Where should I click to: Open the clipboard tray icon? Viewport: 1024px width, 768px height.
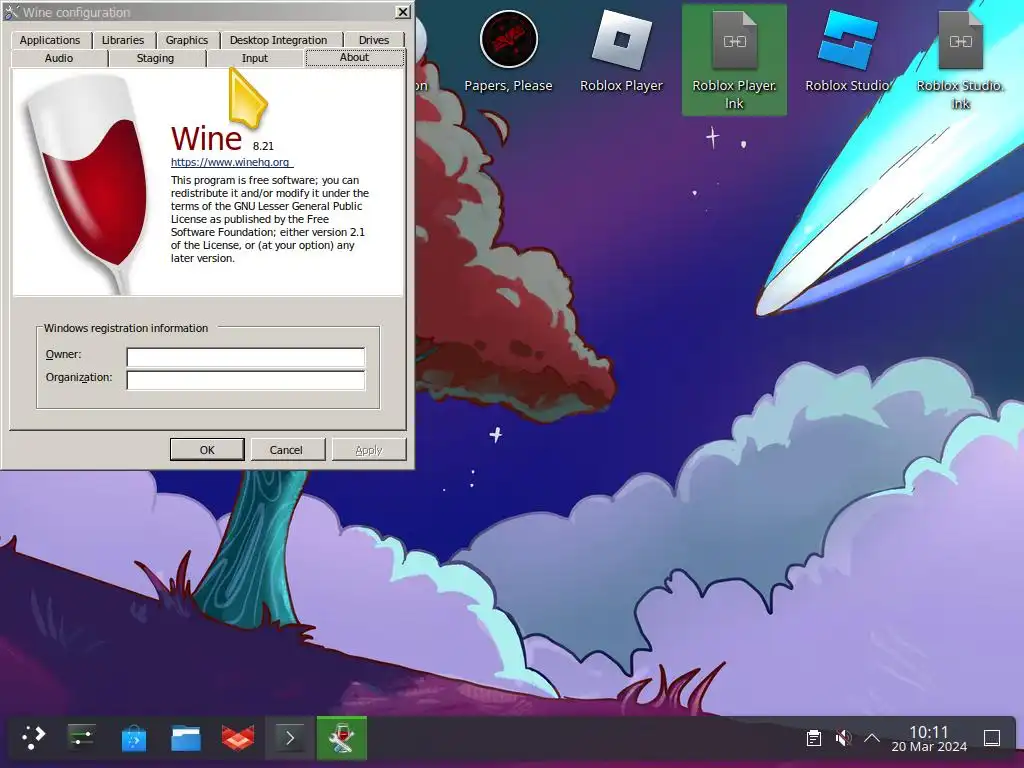(x=814, y=738)
